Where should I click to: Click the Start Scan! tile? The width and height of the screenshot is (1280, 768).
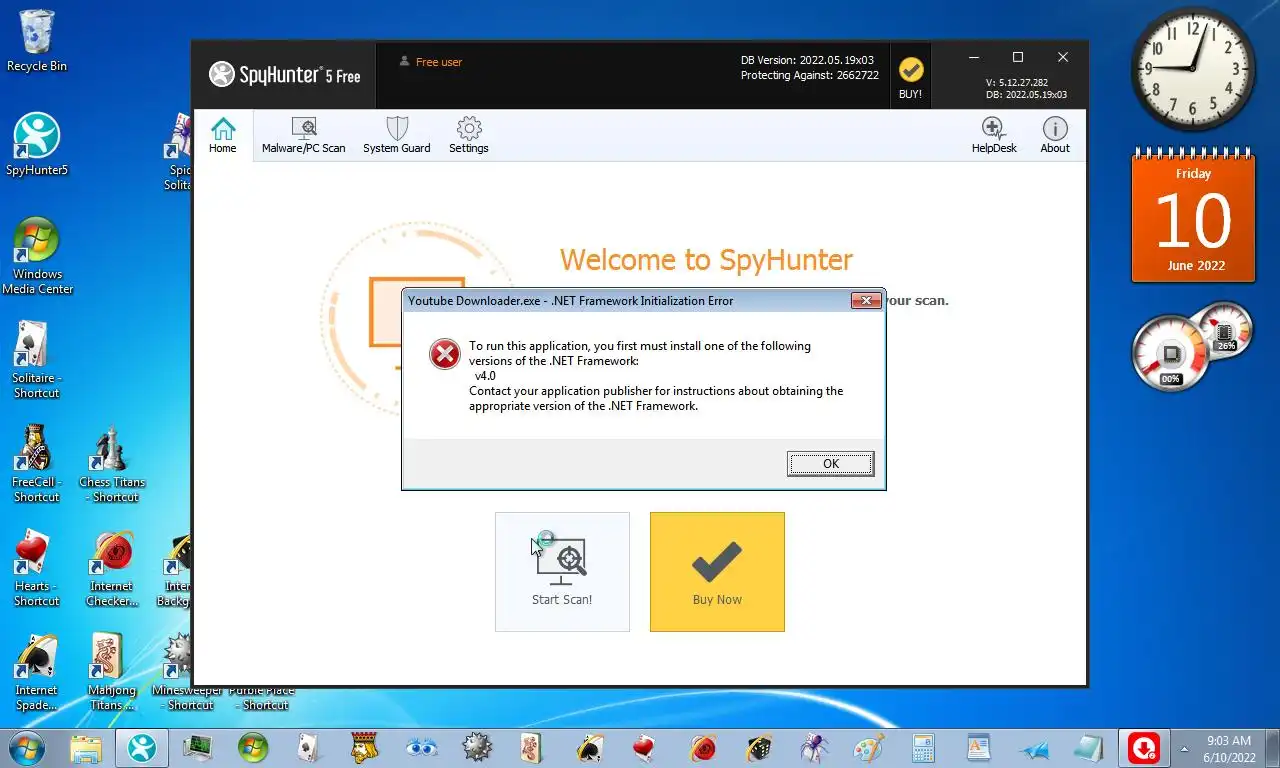click(562, 572)
